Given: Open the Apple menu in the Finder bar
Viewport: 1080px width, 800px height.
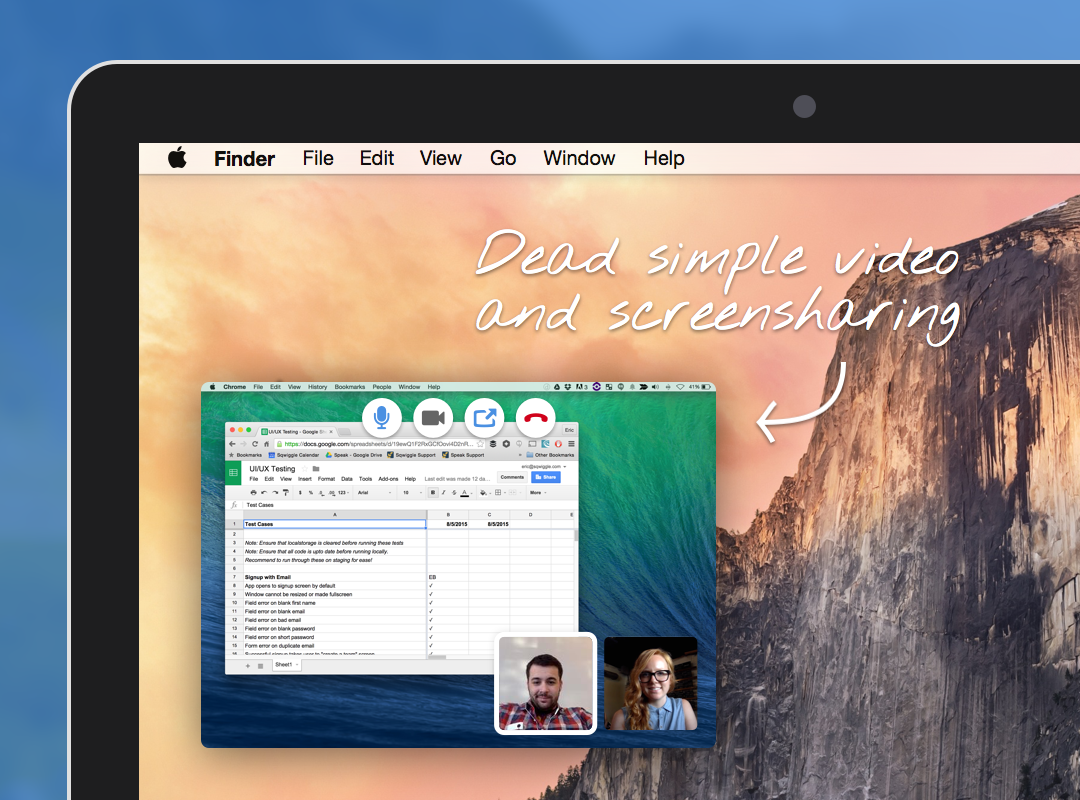Looking at the screenshot, I should 177,158.
